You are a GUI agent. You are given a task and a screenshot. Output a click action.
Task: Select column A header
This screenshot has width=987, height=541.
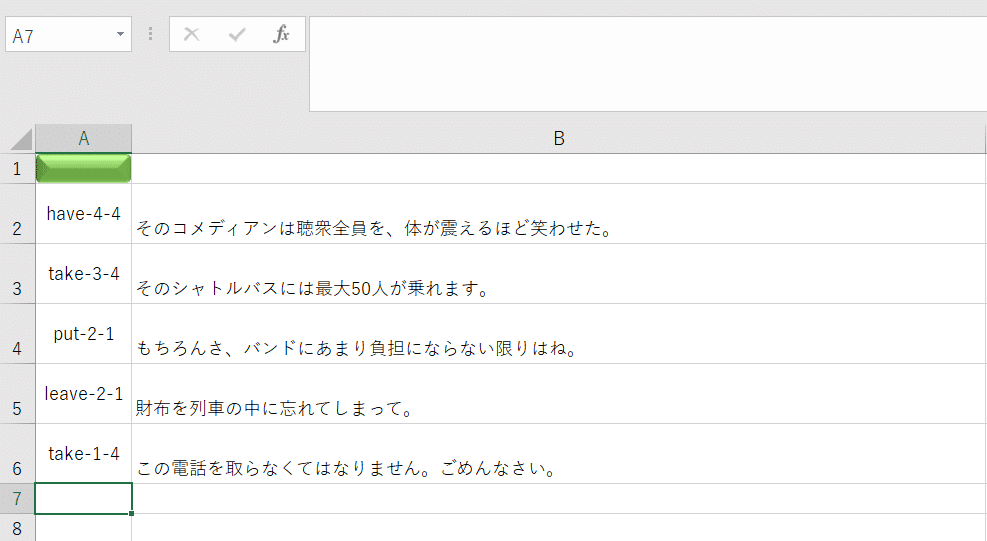click(x=84, y=139)
